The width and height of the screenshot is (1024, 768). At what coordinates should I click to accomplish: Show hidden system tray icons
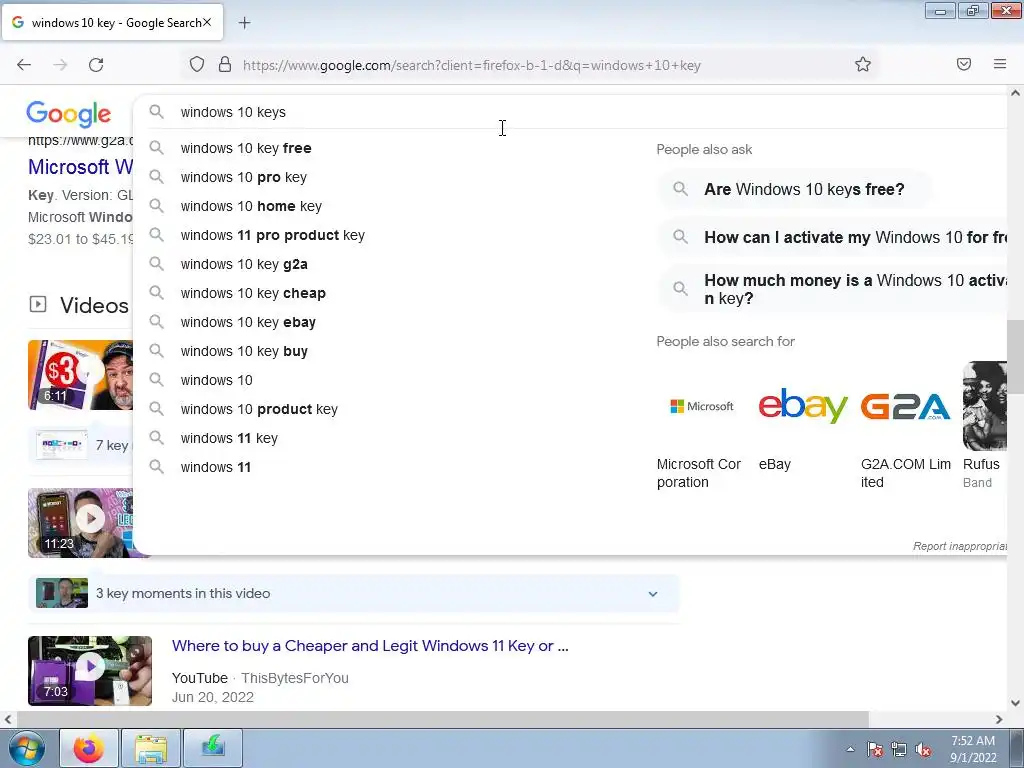coord(850,749)
